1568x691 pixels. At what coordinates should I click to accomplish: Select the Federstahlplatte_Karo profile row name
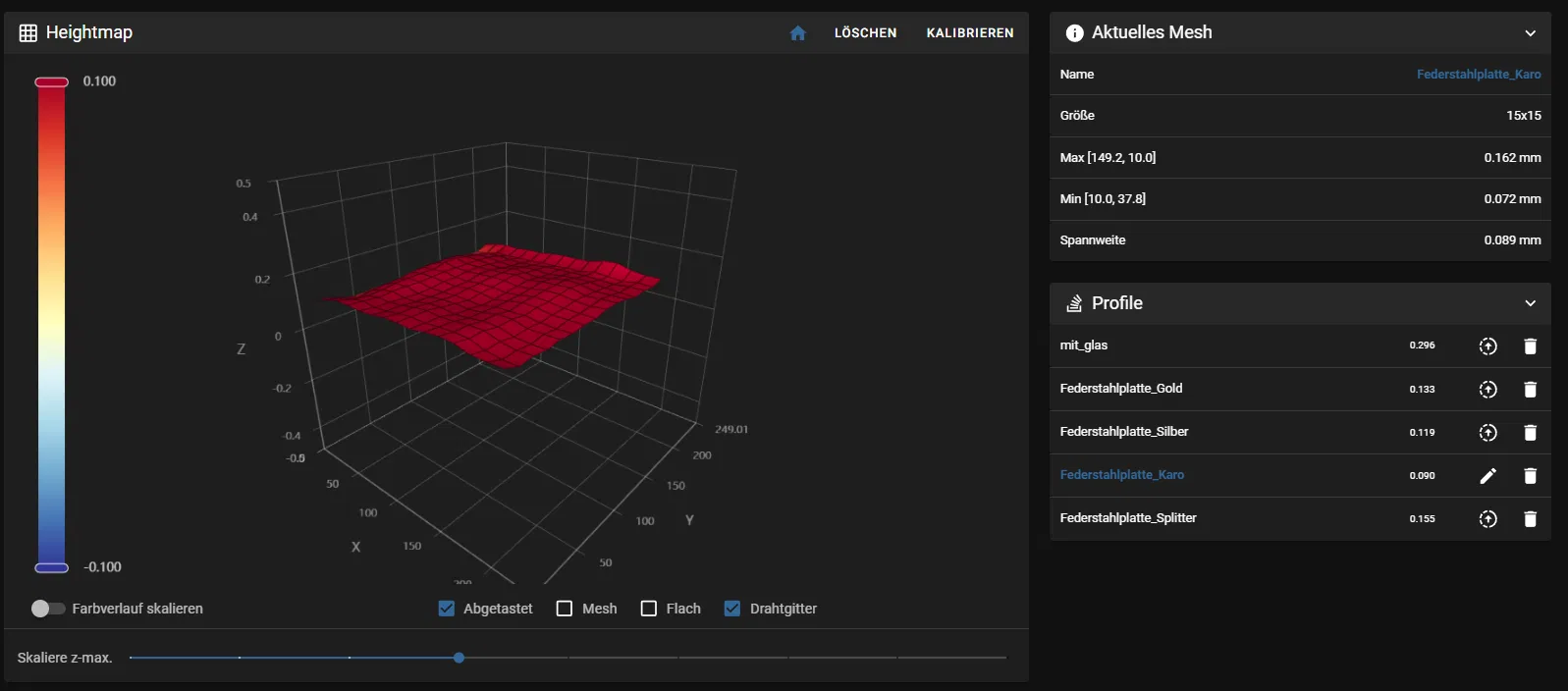point(1122,474)
